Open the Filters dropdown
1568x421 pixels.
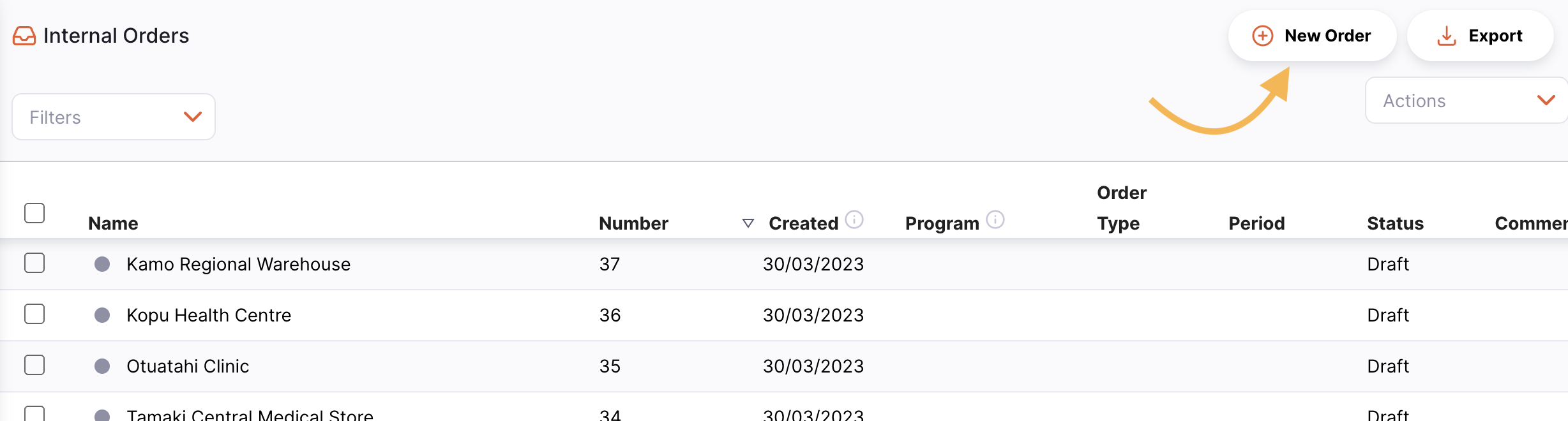click(x=114, y=117)
